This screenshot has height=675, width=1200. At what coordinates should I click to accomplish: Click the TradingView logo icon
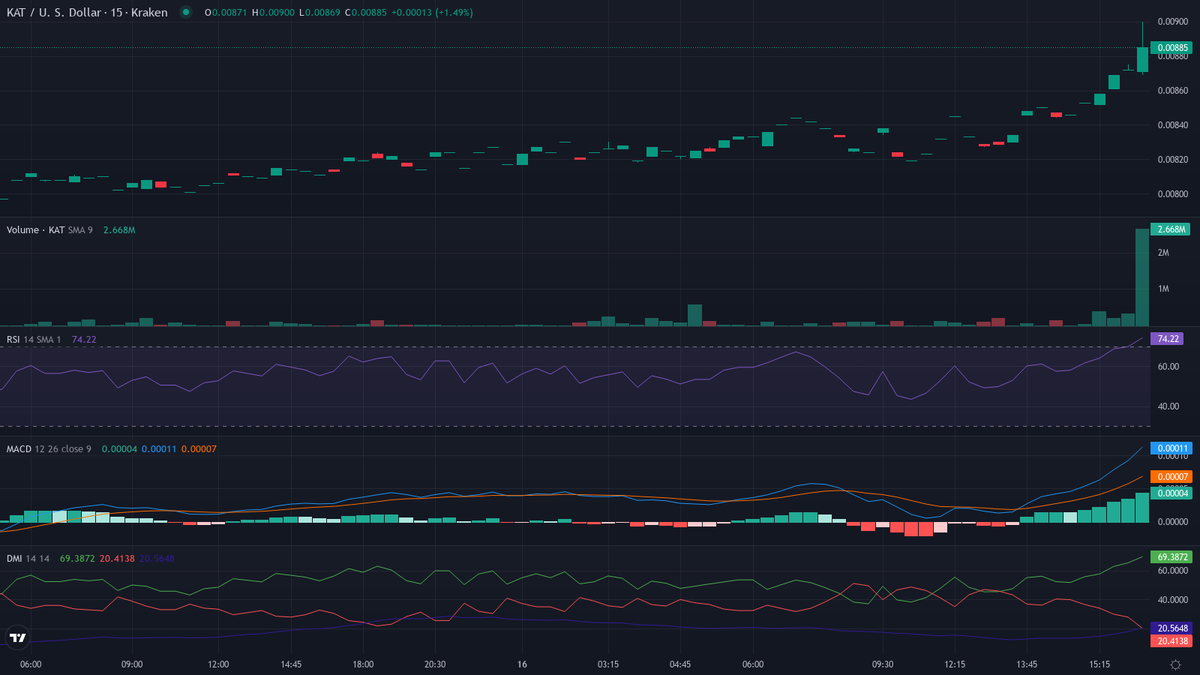click(17, 637)
